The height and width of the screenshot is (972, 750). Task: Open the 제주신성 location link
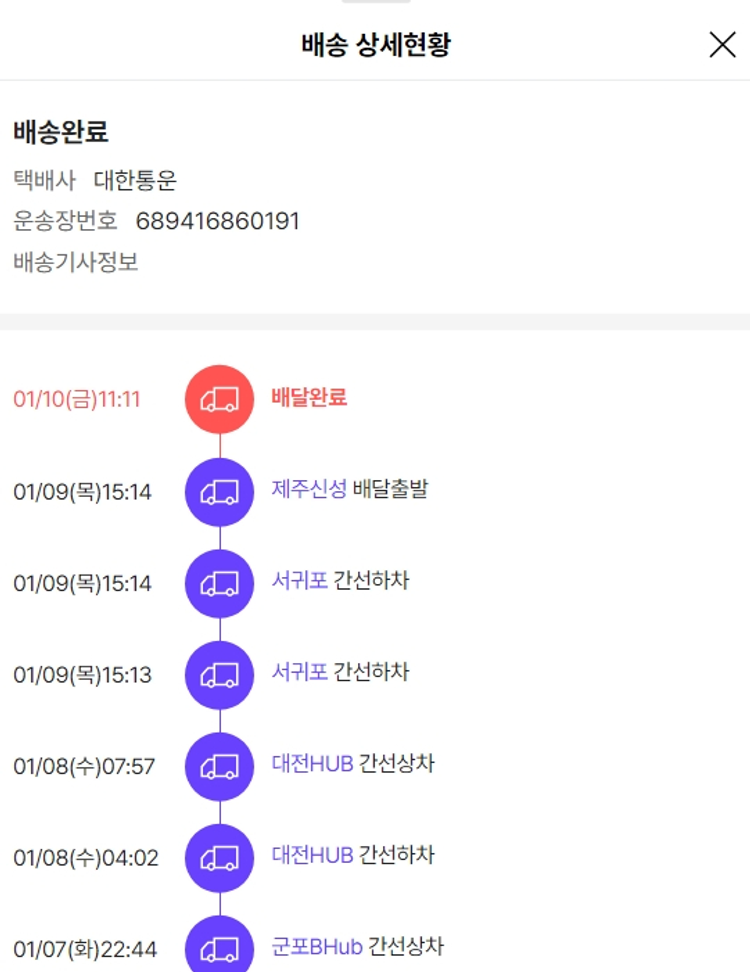click(x=309, y=490)
